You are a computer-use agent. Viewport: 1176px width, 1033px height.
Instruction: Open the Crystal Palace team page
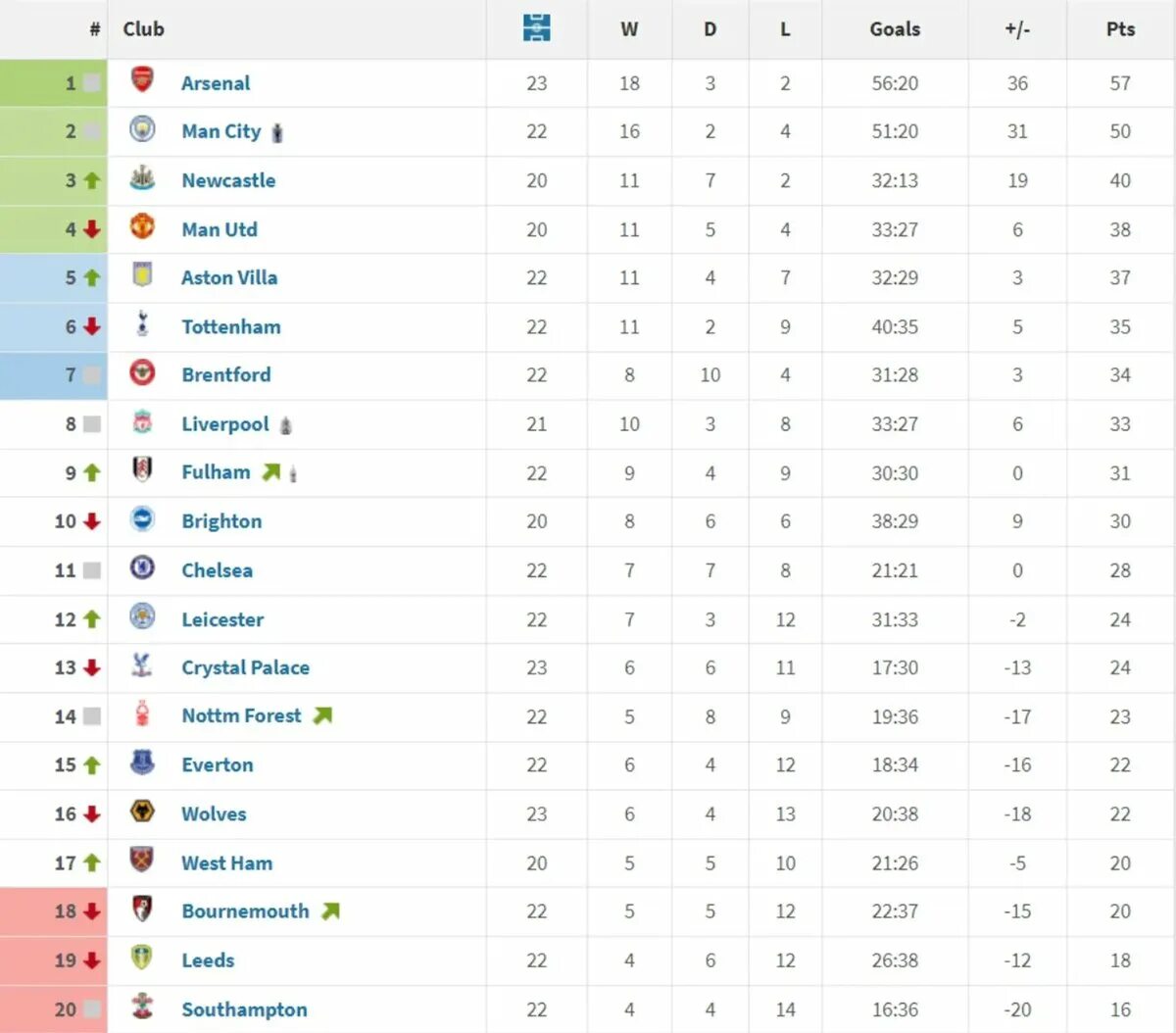pos(245,667)
